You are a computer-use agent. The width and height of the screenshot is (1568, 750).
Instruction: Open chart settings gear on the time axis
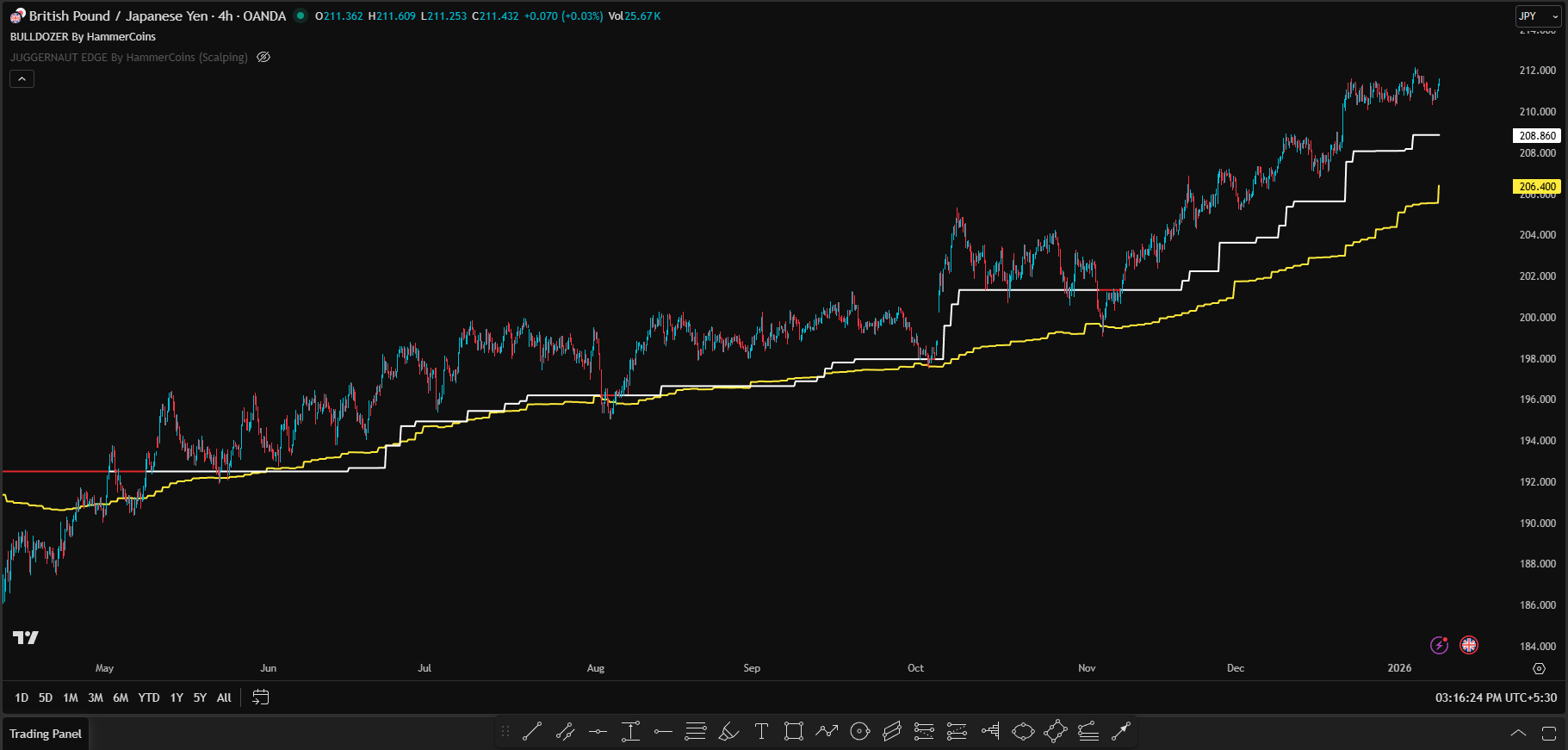point(1539,668)
